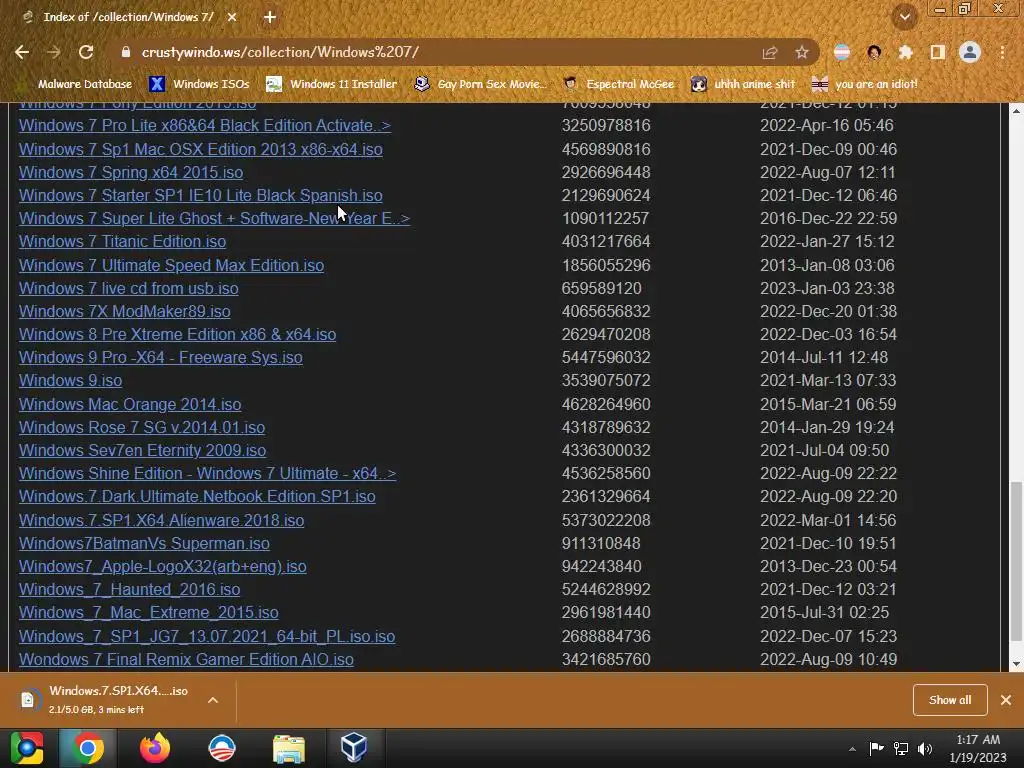
Task: Open the File Explorer taskbar icon
Action: 288,748
